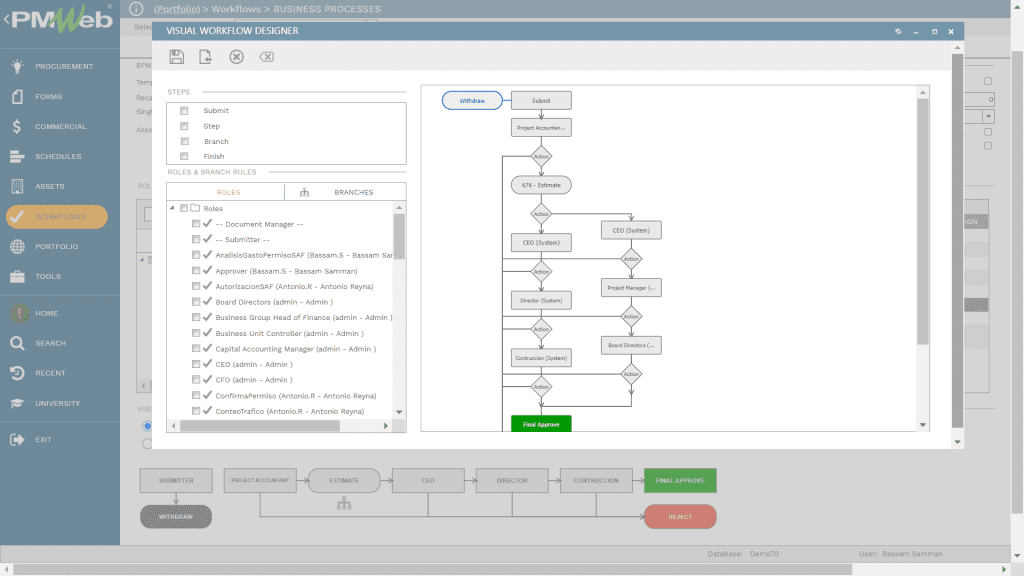Click the roles list scroll-right arrow
Image resolution: width=1024 pixels, height=576 pixels.
[x=386, y=426]
